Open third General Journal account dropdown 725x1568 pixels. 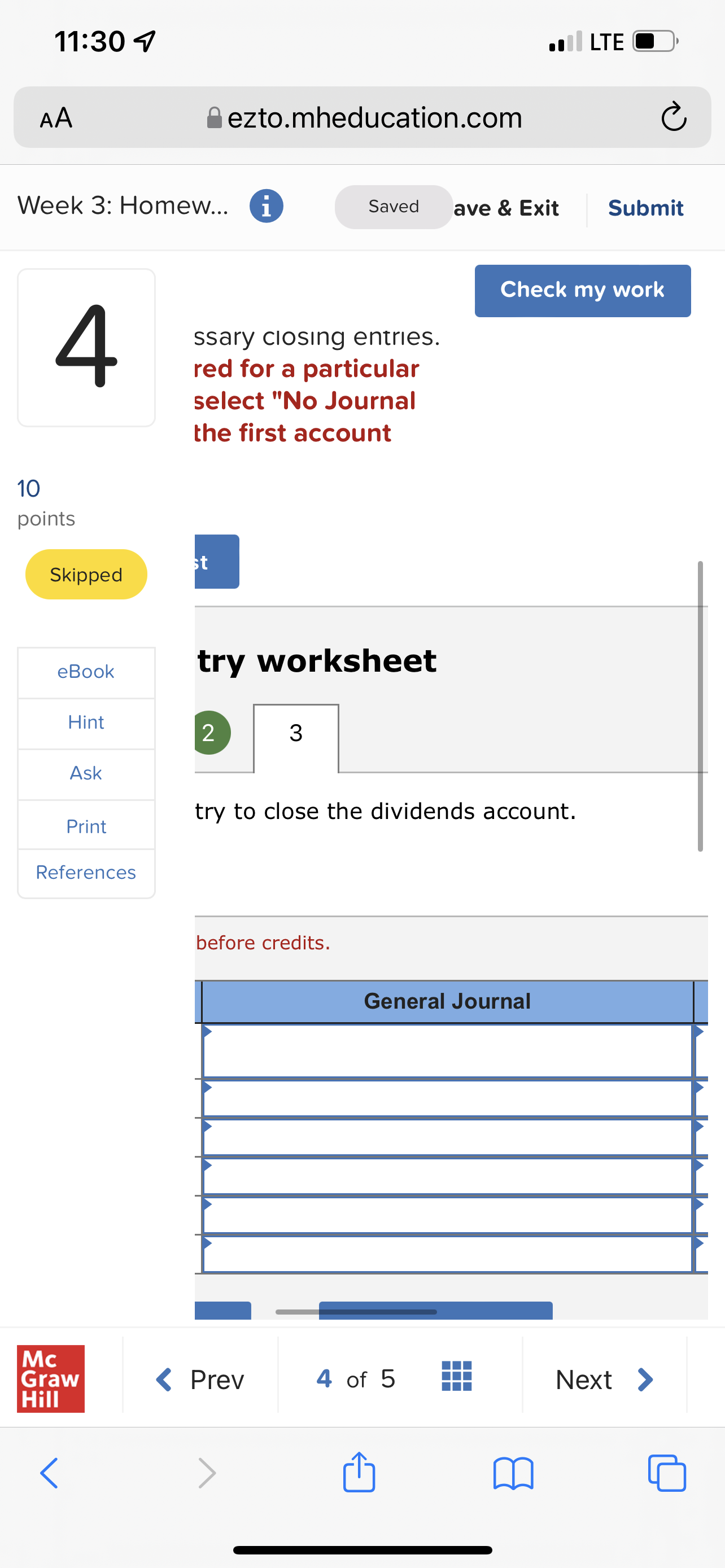tap(447, 1137)
